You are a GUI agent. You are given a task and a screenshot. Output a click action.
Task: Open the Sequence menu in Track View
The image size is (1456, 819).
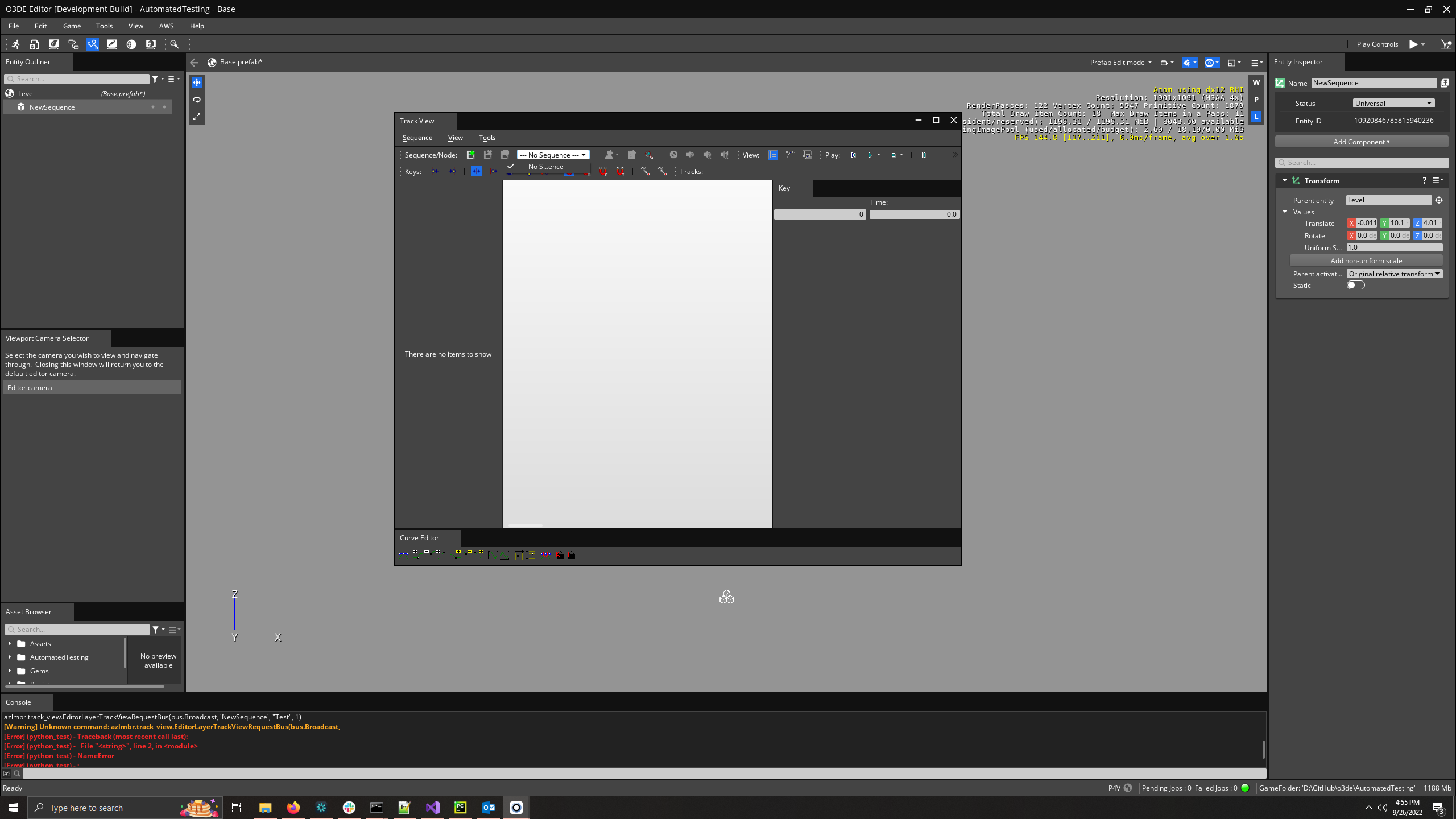417,138
